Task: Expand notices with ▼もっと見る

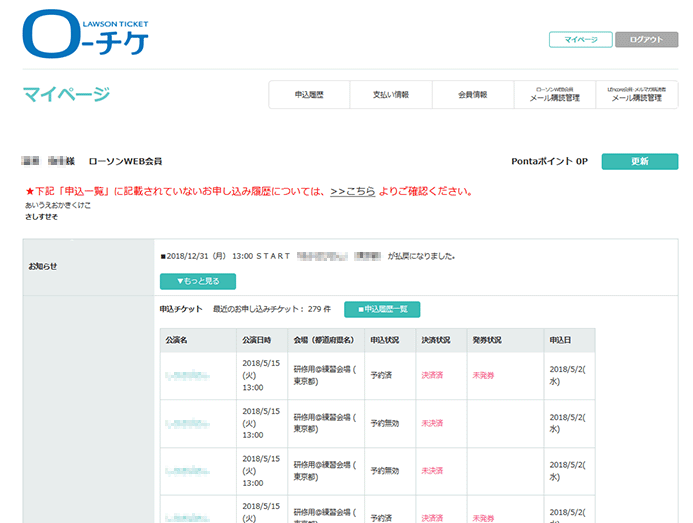Action: [198, 282]
